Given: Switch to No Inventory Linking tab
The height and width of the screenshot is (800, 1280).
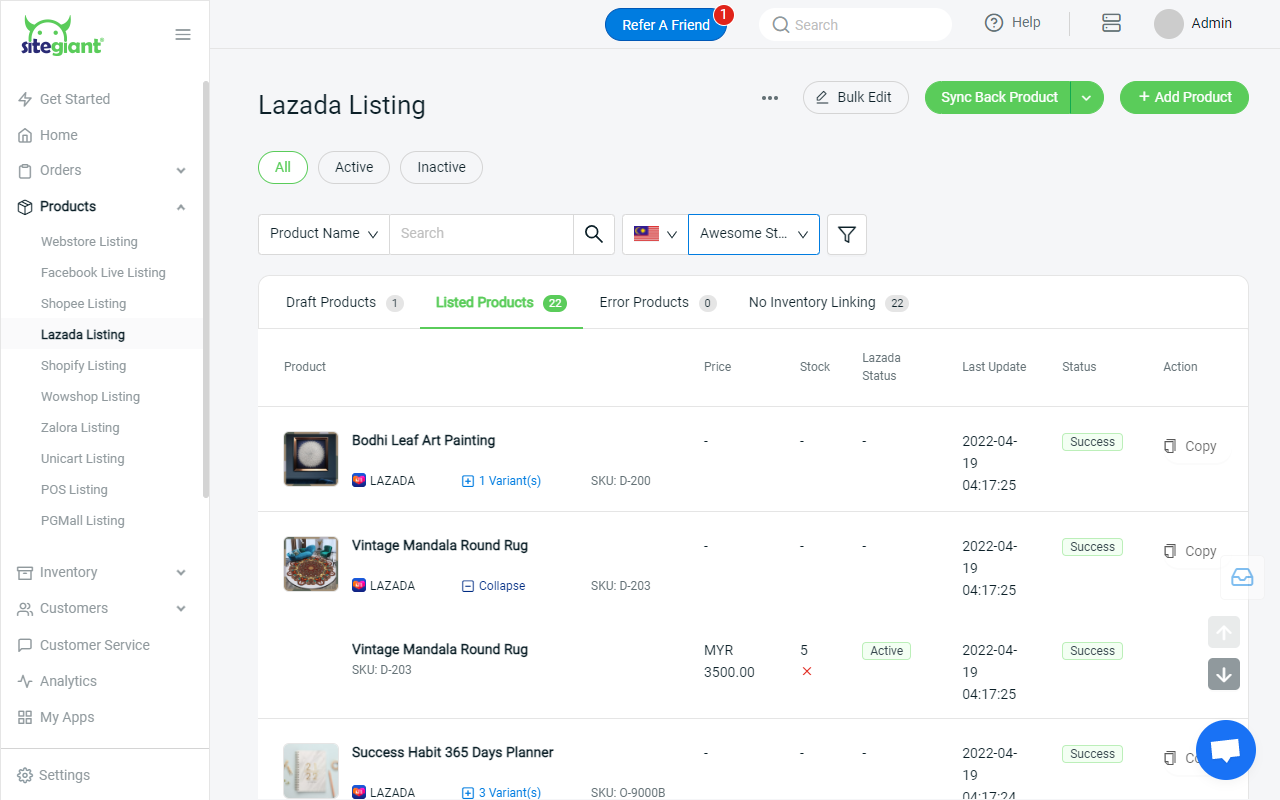Looking at the screenshot, I should [x=828, y=303].
